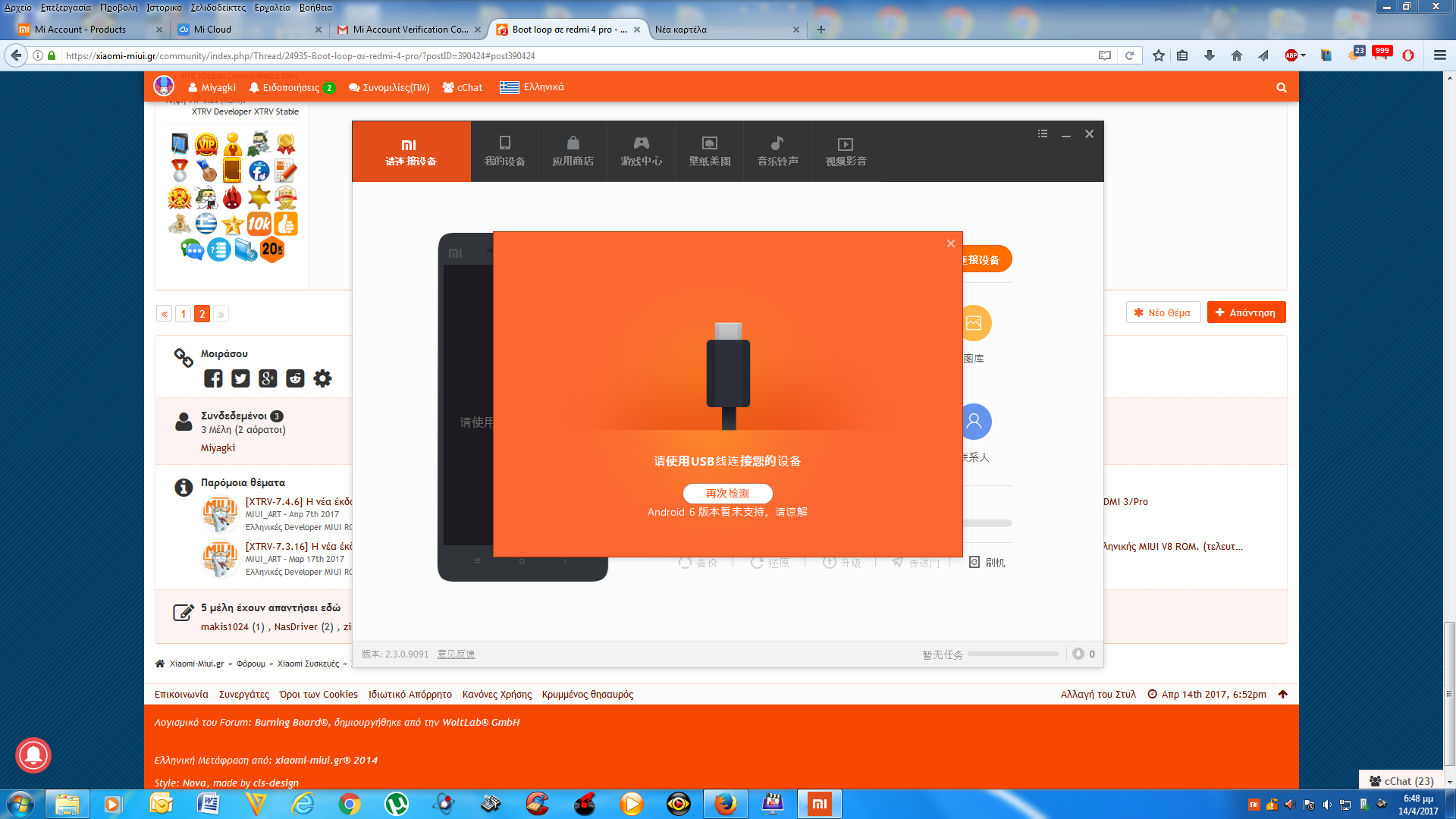Open the 应用商店 app store tab

pyautogui.click(x=573, y=151)
